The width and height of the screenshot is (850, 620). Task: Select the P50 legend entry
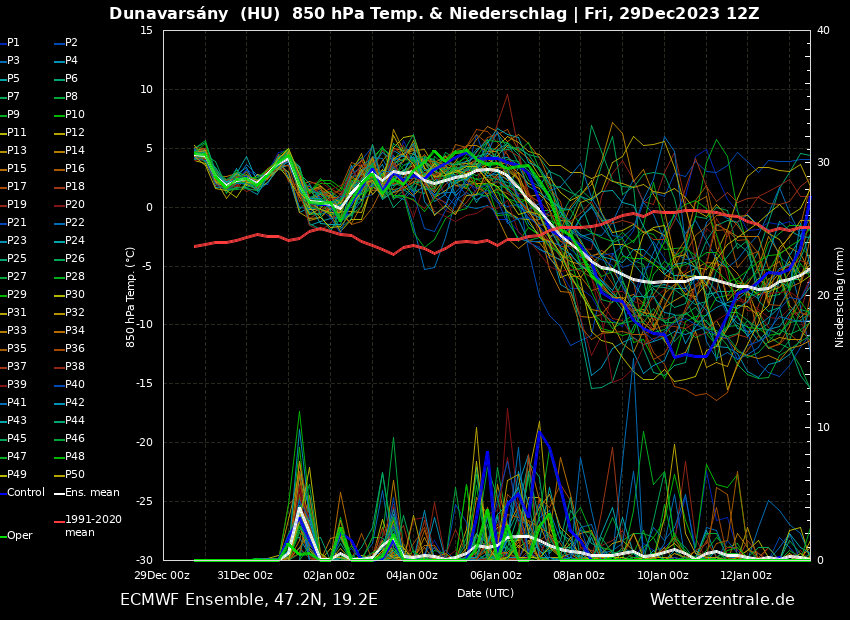point(75,475)
